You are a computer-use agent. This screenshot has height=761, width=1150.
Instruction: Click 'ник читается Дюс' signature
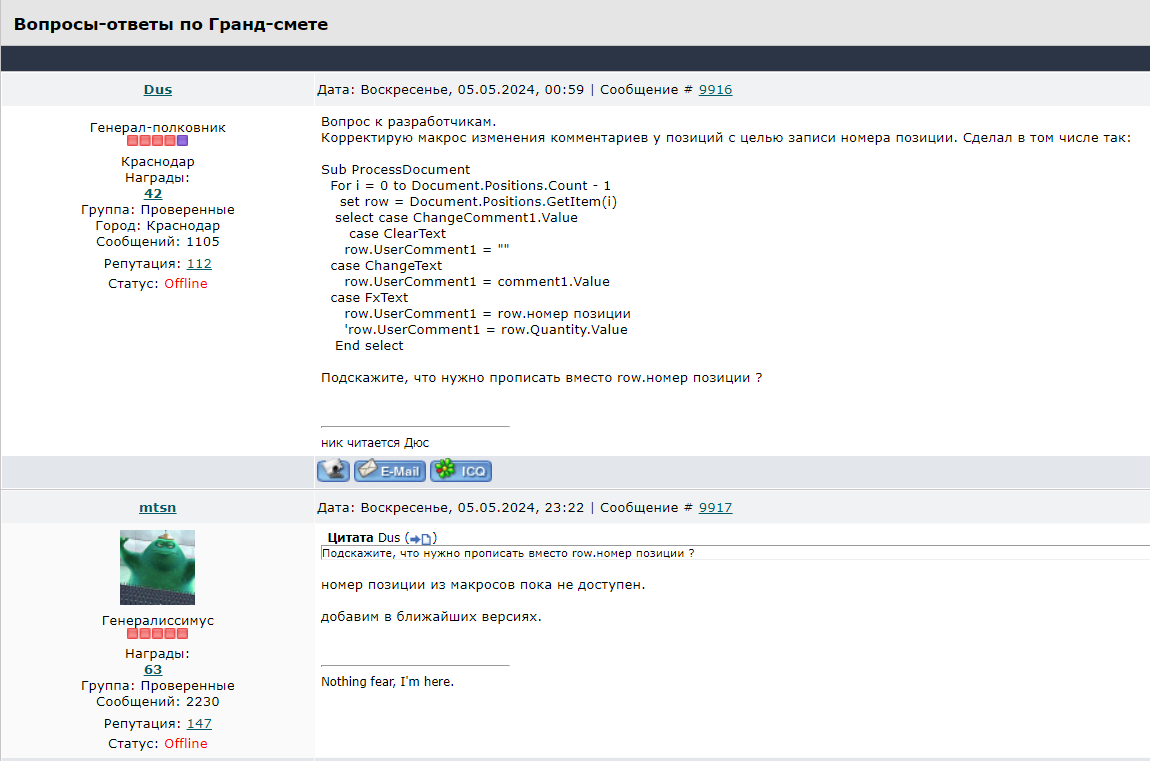(x=375, y=443)
